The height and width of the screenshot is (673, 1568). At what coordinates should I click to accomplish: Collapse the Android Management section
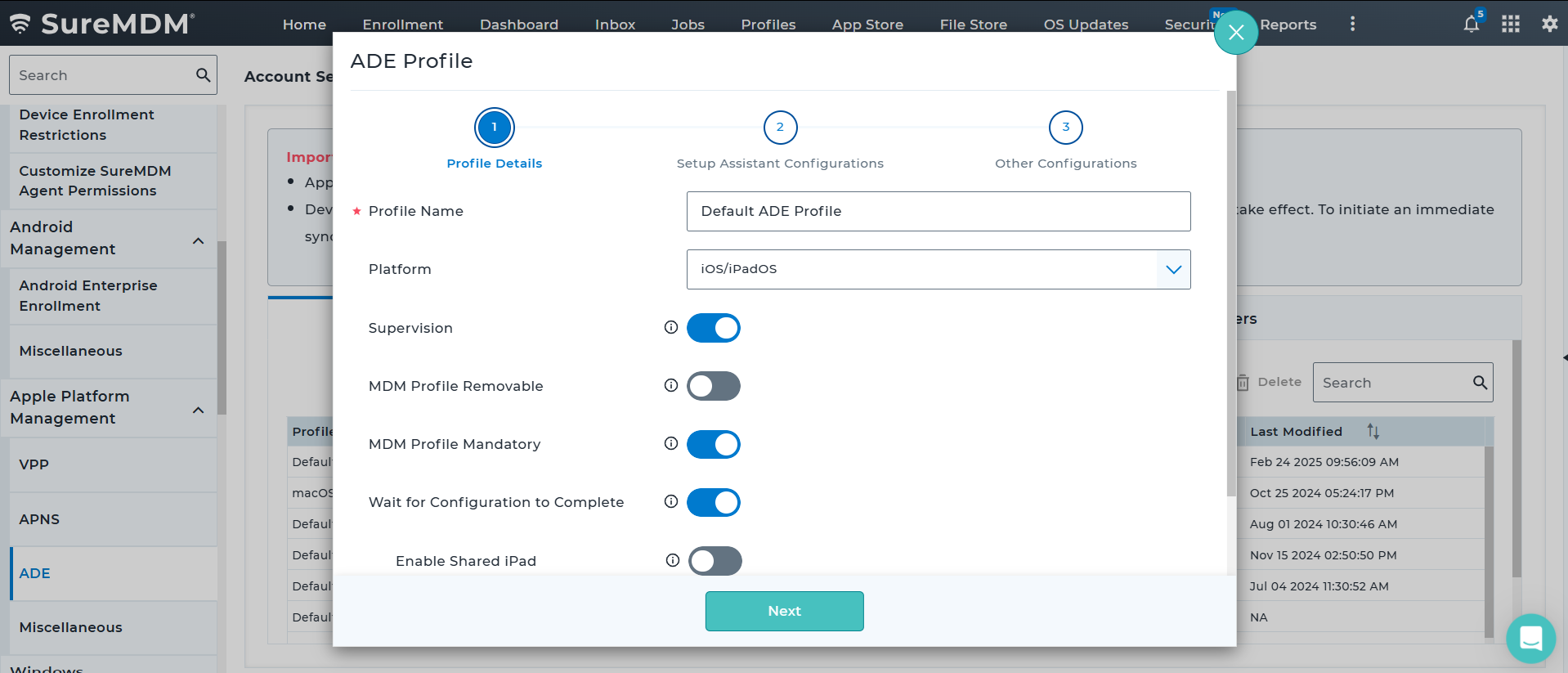tap(198, 240)
